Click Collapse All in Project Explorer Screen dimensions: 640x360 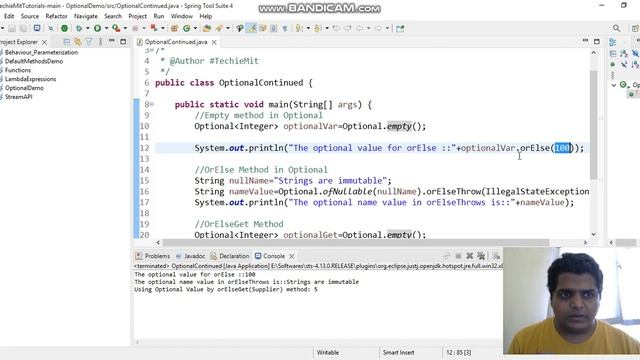pos(67,42)
